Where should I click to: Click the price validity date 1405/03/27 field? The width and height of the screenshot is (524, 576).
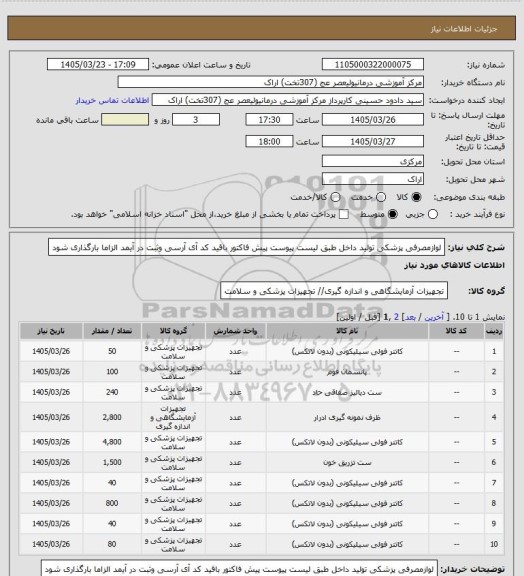coord(373,141)
